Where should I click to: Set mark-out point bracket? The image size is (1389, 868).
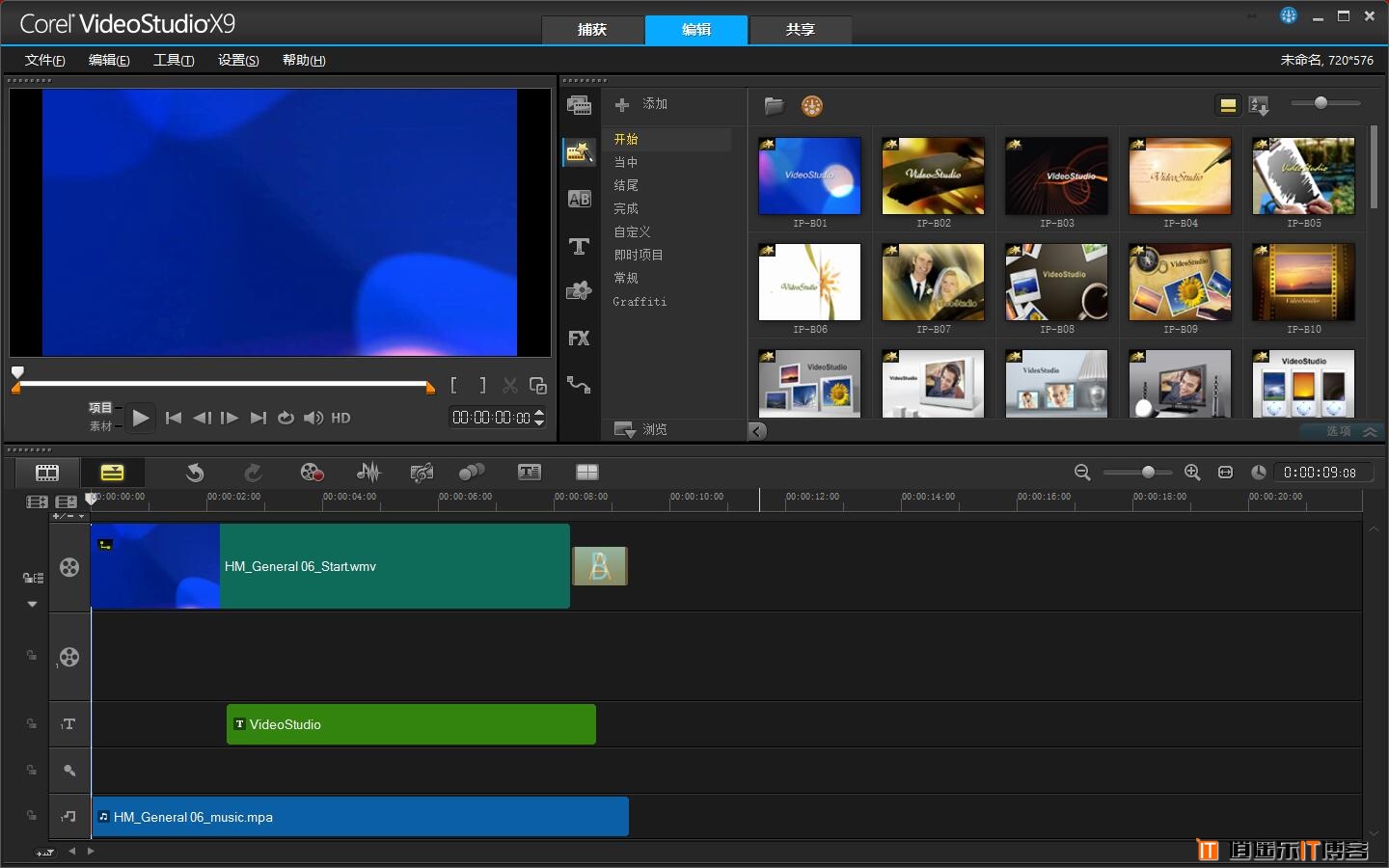(x=482, y=386)
